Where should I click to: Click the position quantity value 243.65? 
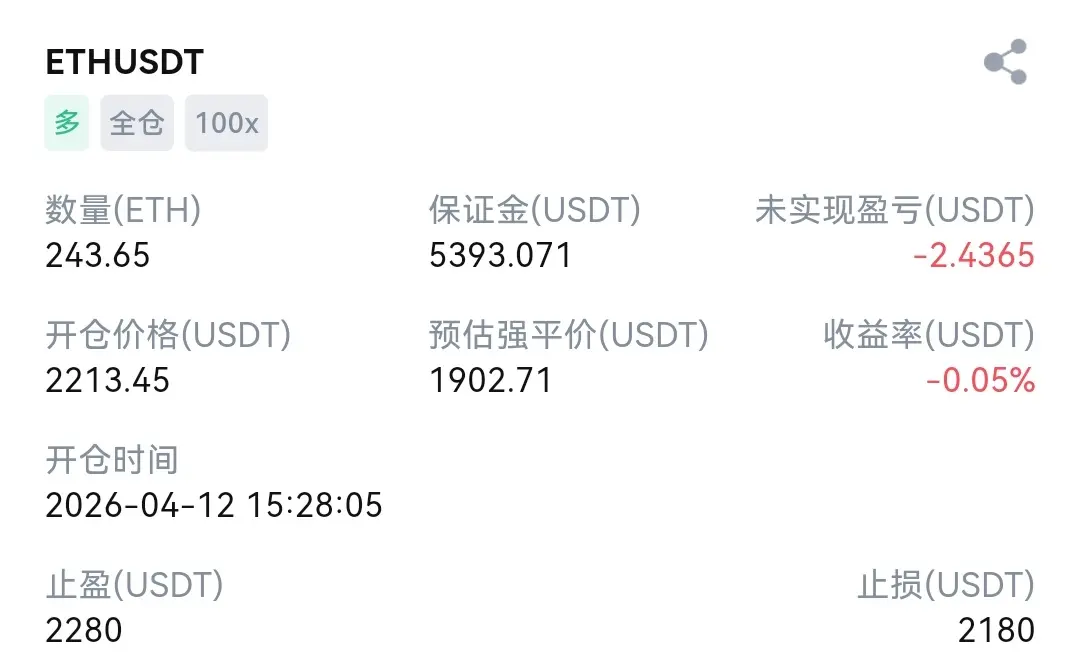98,256
